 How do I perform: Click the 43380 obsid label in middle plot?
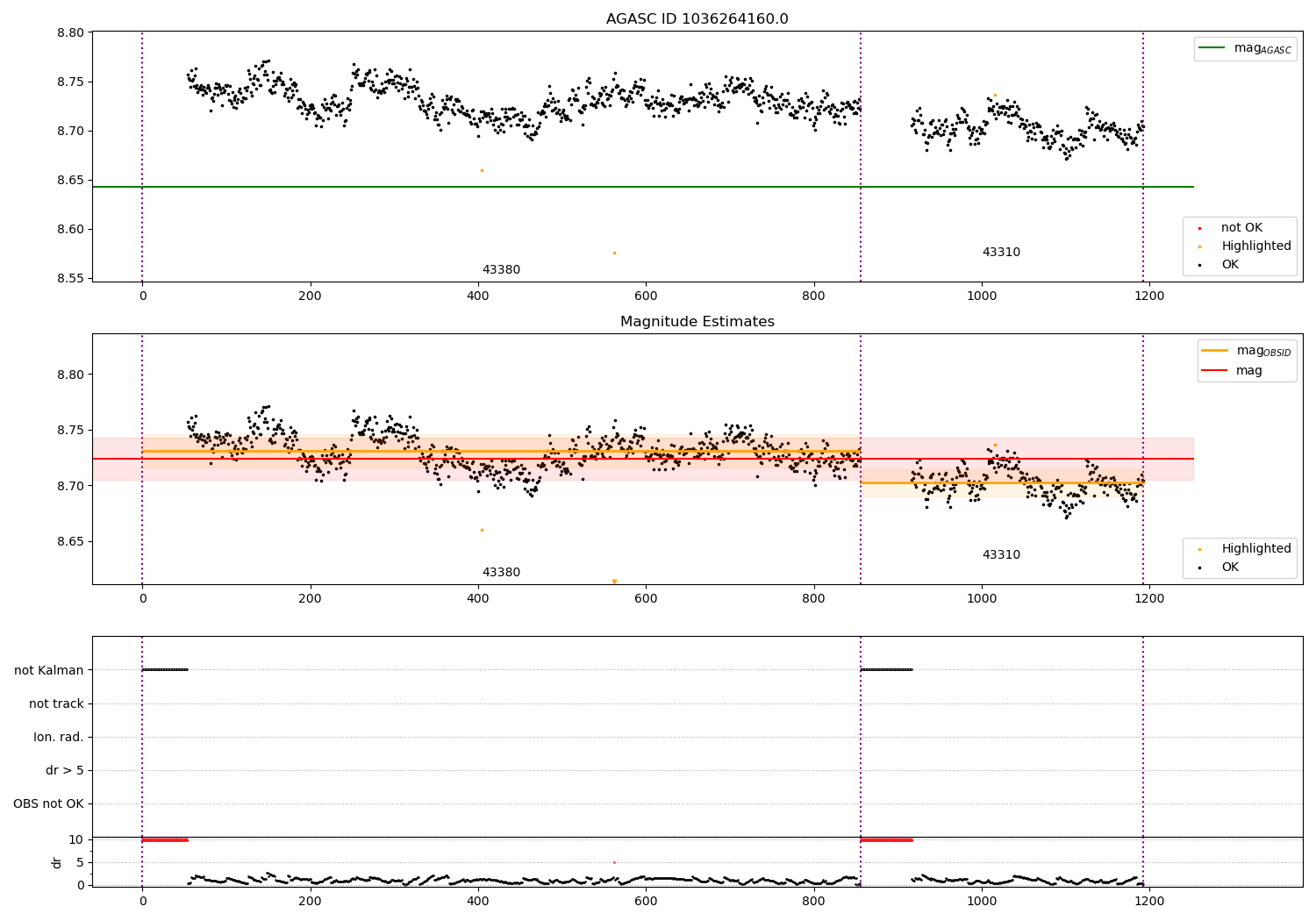tap(501, 573)
